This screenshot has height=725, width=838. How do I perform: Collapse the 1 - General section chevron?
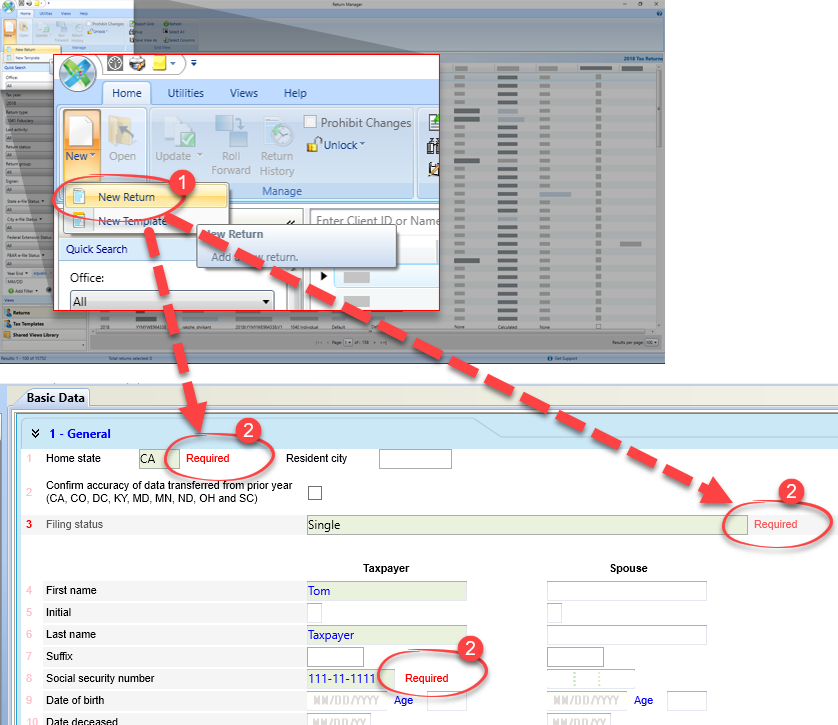coord(35,433)
